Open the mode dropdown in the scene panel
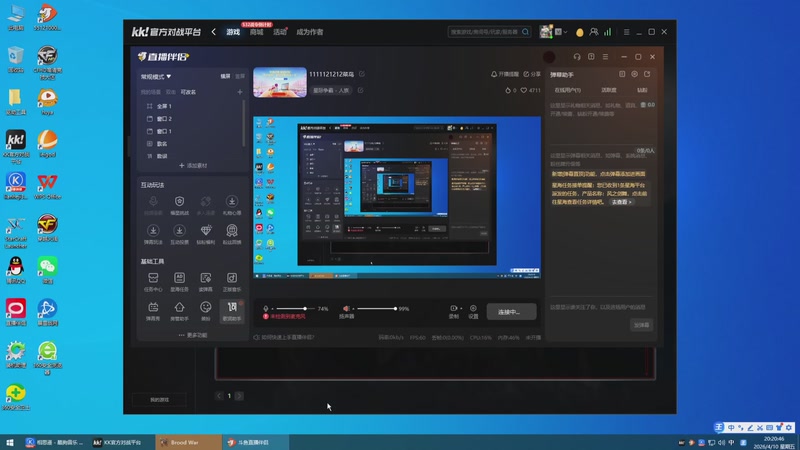The image size is (800, 450). [156, 77]
